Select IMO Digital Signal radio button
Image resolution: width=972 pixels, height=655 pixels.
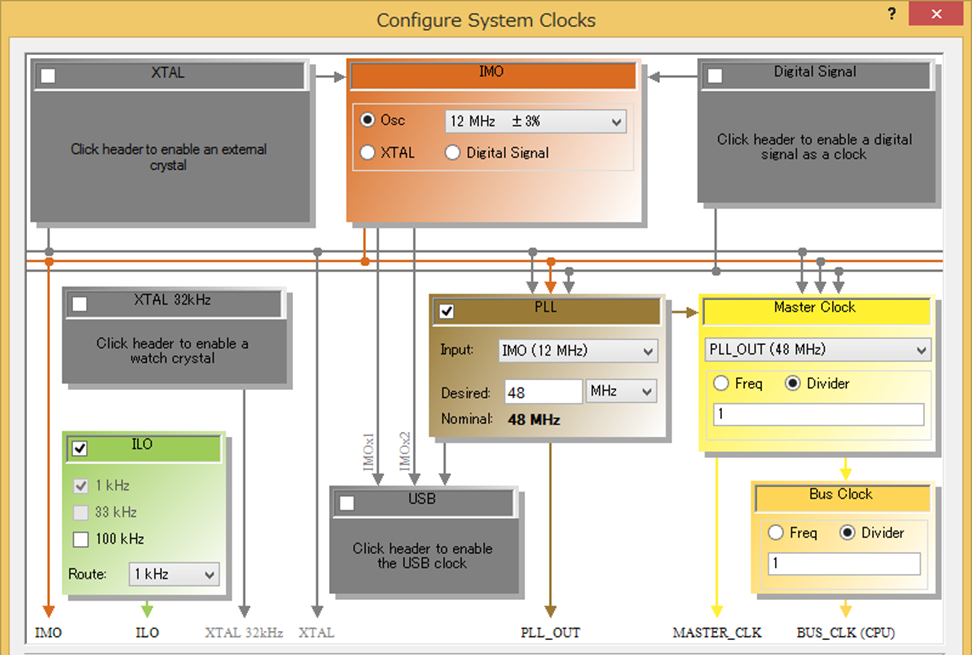[x=453, y=152]
